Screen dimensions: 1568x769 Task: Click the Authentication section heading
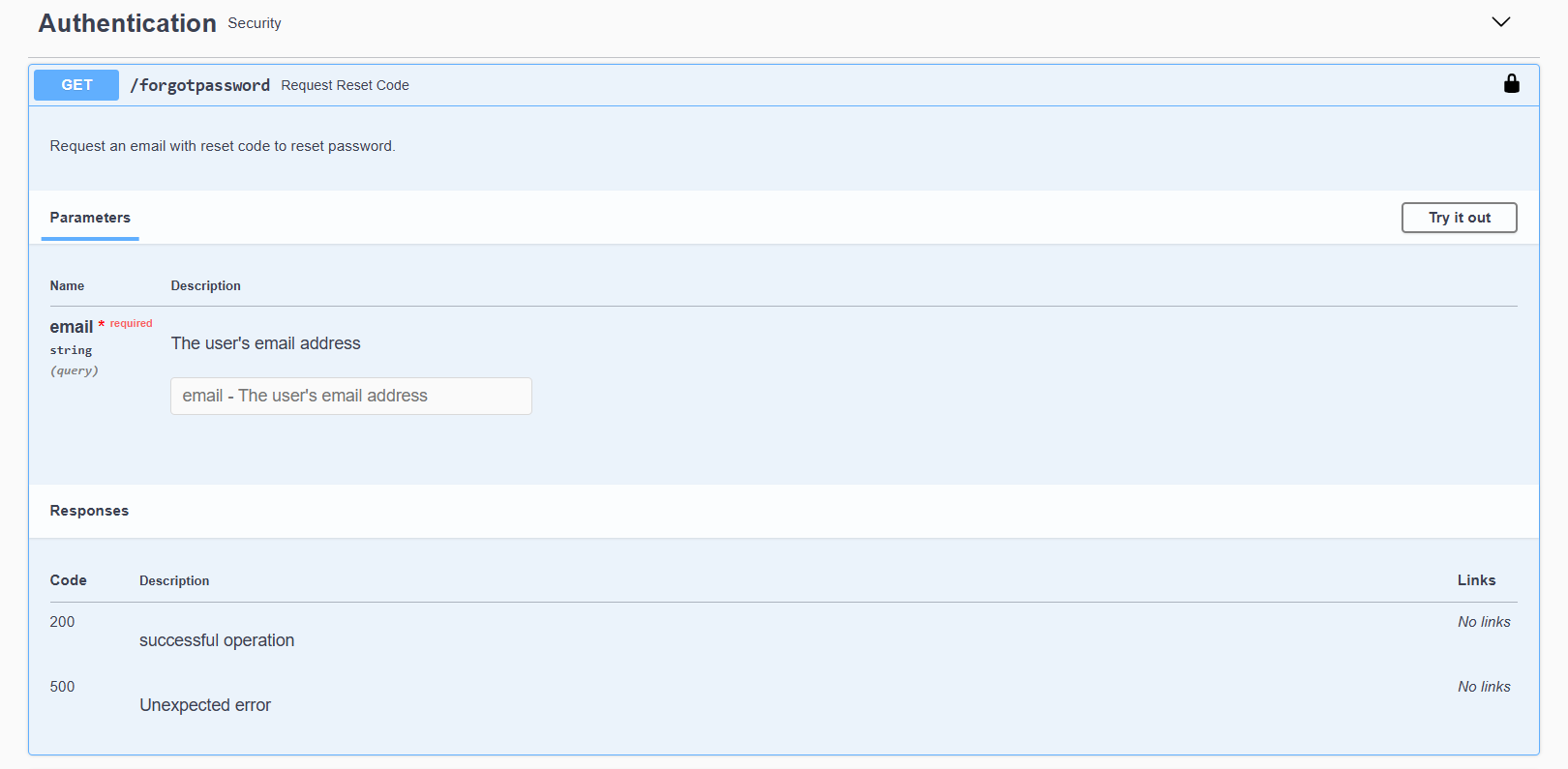coord(128,23)
